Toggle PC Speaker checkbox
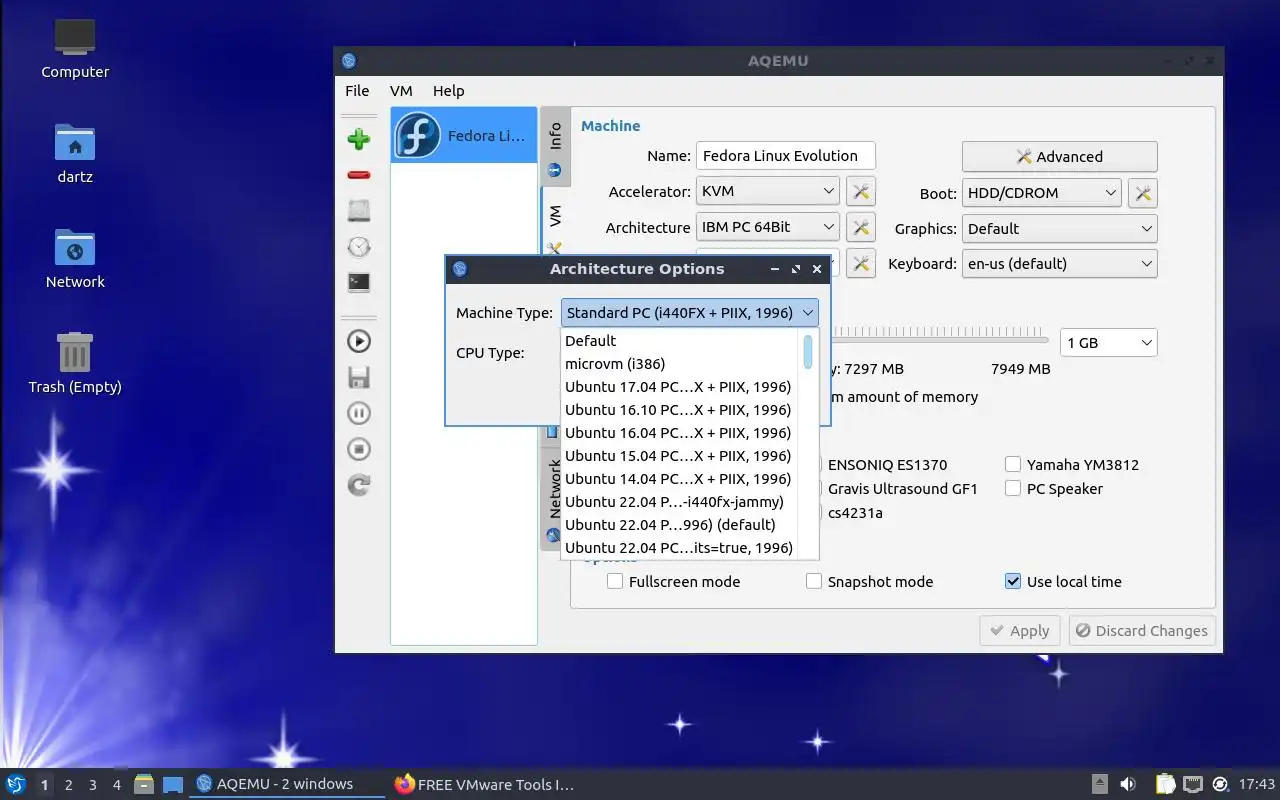The width and height of the screenshot is (1280, 800). [1013, 488]
